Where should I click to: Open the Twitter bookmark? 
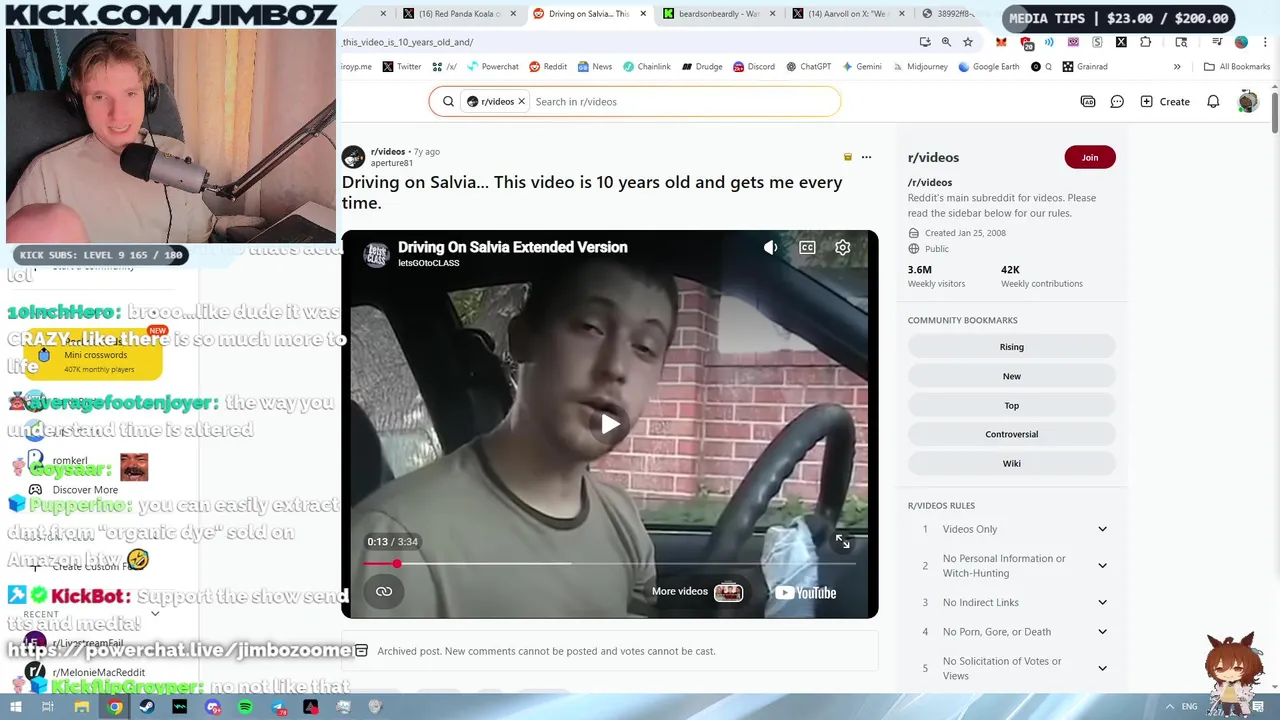coord(401,67)
